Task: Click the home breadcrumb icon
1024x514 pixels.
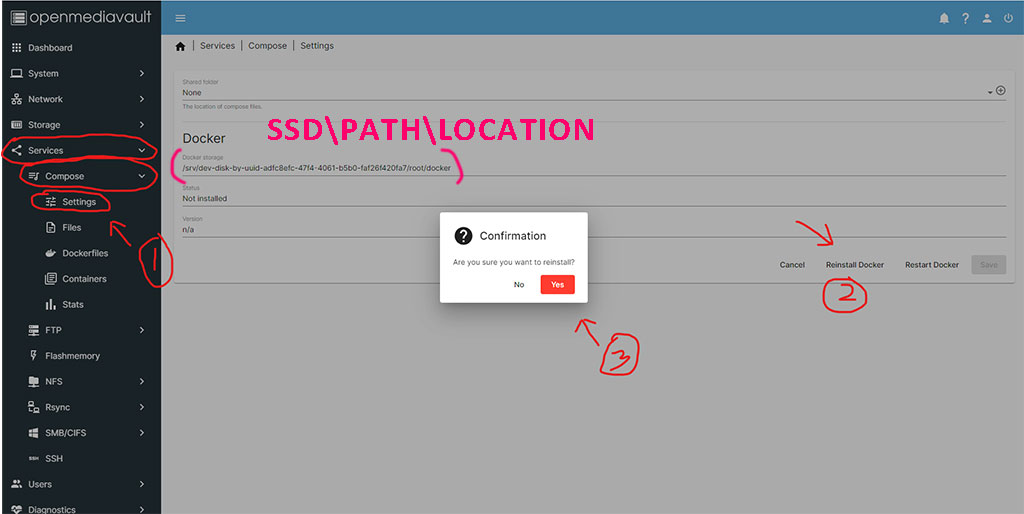Action: [x=180, y=46]
